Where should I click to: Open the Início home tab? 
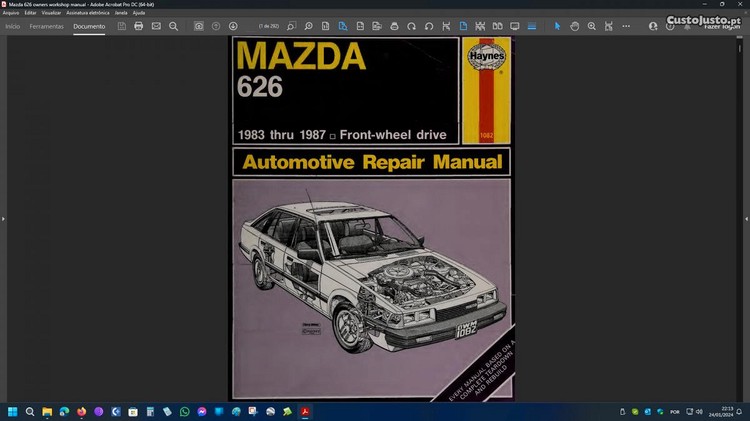(x=13, y=26)
